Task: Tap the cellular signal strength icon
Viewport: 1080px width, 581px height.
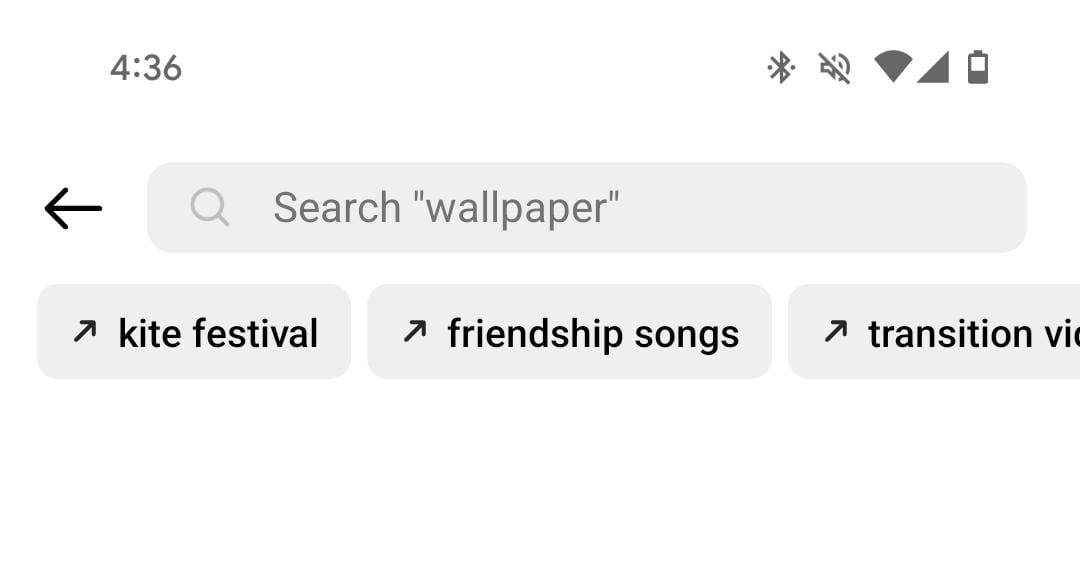Action: tap(933, 67)
